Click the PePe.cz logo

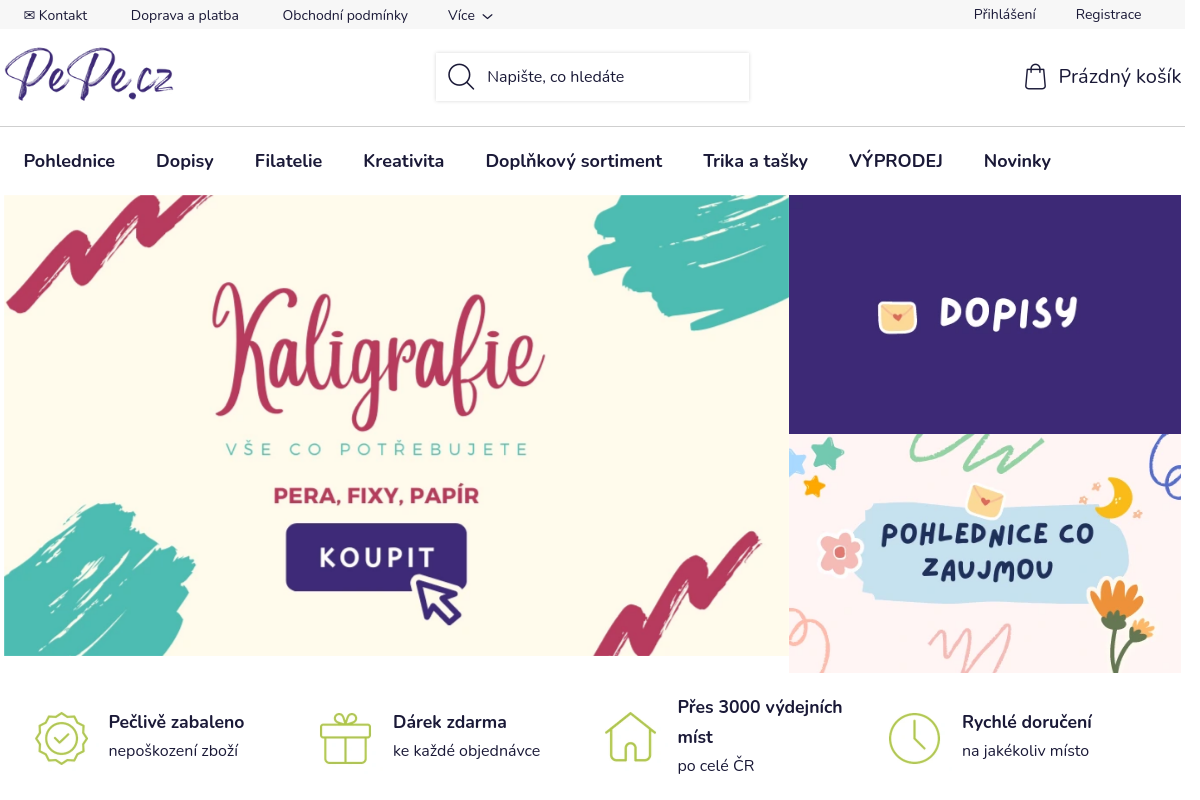[x=89, y=75]
